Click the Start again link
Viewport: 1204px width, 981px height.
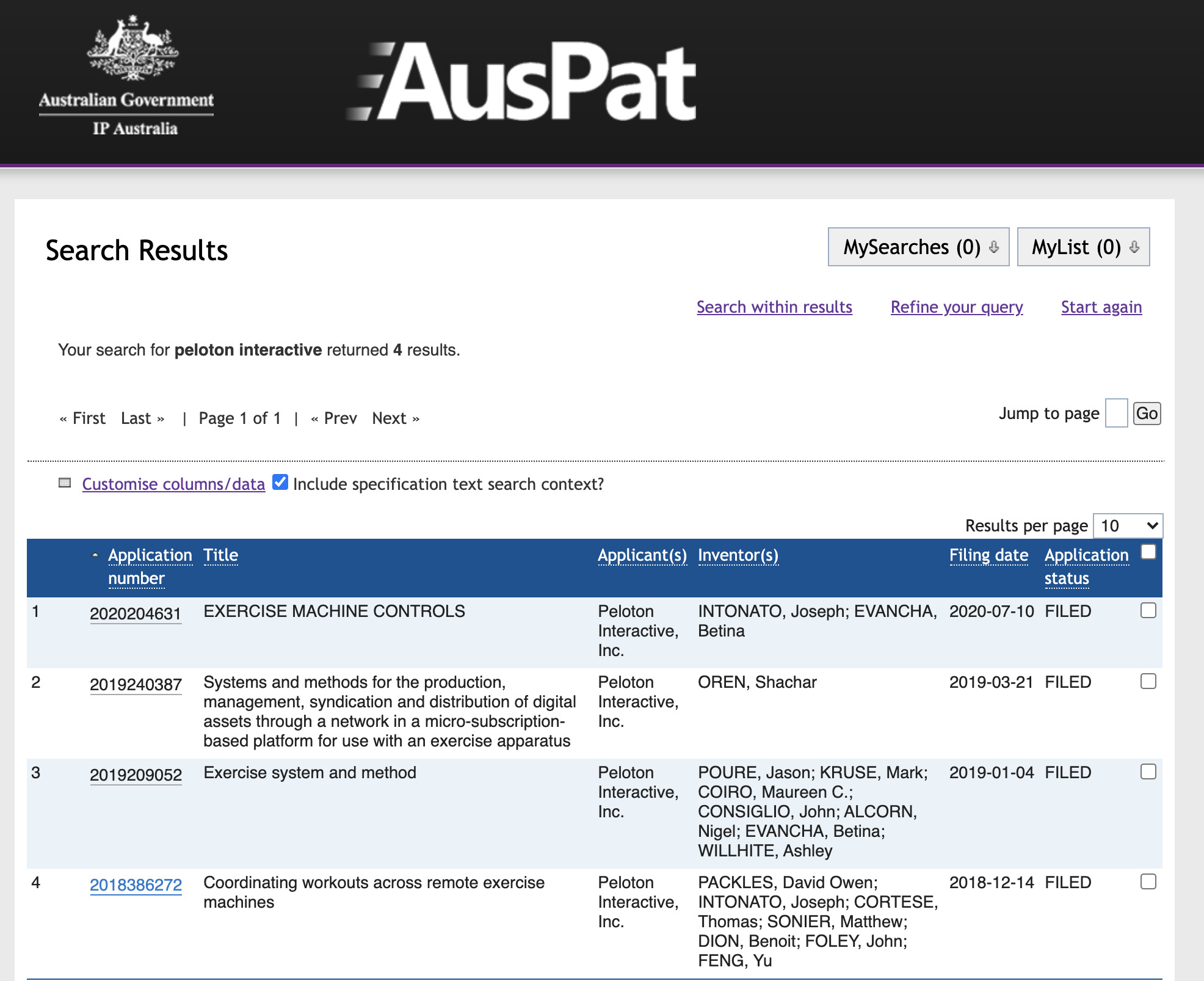tap(1101, 307)
